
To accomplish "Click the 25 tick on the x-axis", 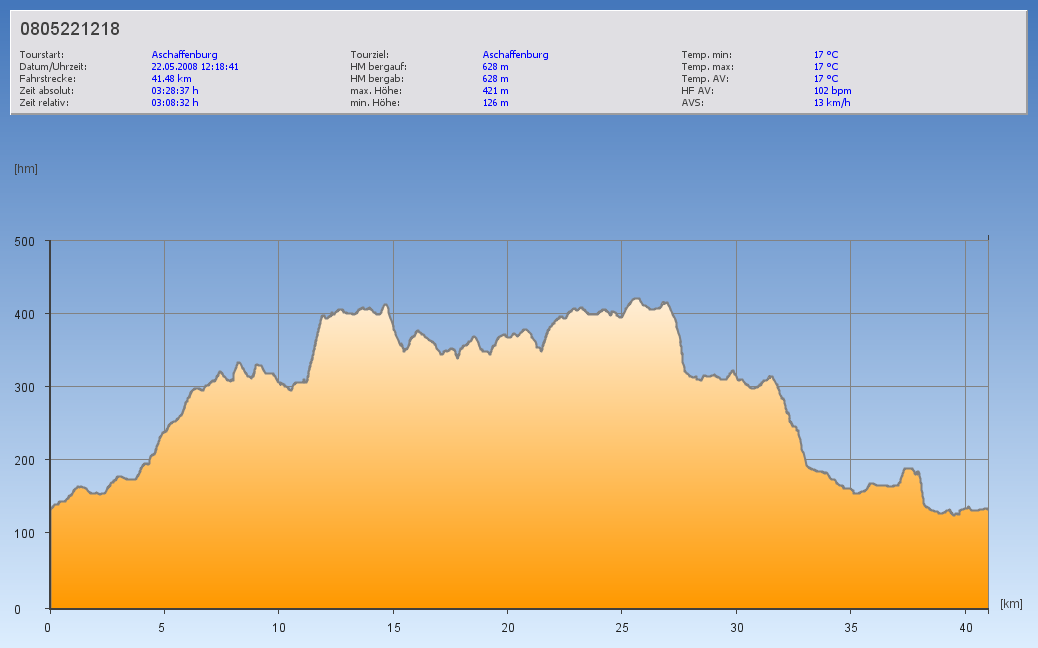I will coord(622,627).
